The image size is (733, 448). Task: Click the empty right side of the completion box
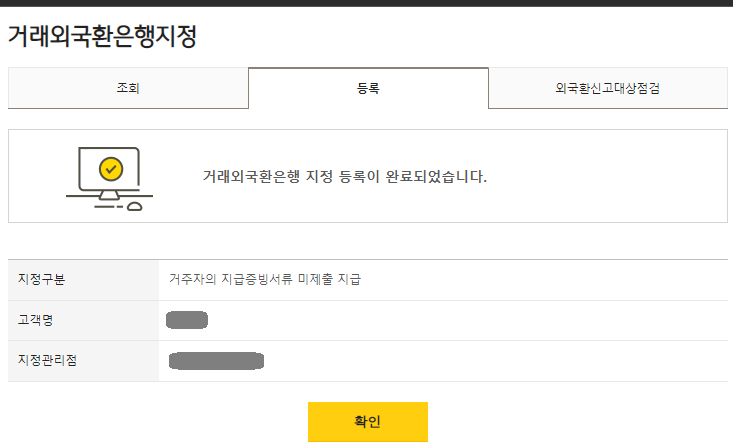coord(608,176)
